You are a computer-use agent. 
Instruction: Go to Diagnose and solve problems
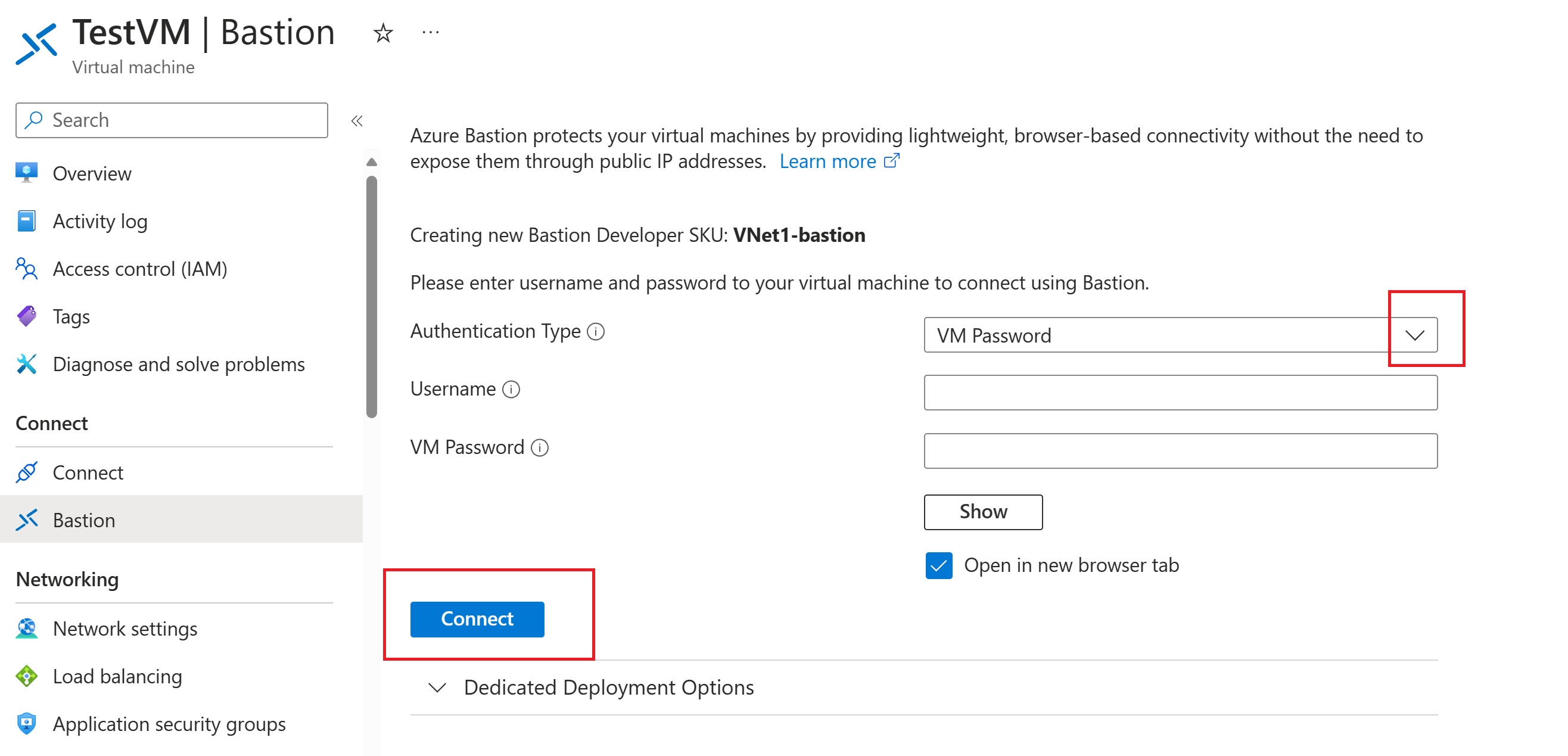point(161,365)
